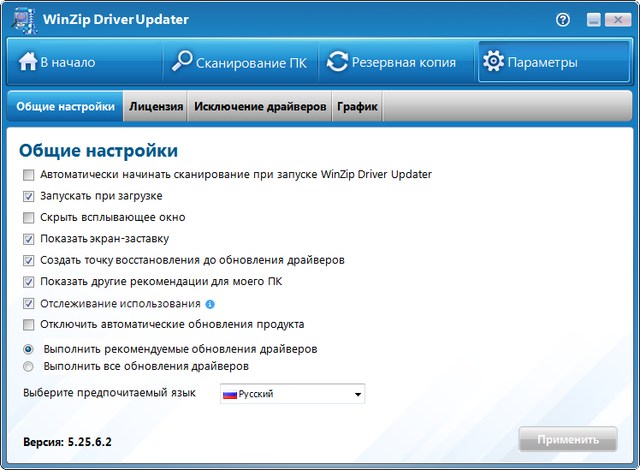Uncheck Запускать при загрузке
Viewport: 640px width, 470px height.
click(x=29, y=196)
